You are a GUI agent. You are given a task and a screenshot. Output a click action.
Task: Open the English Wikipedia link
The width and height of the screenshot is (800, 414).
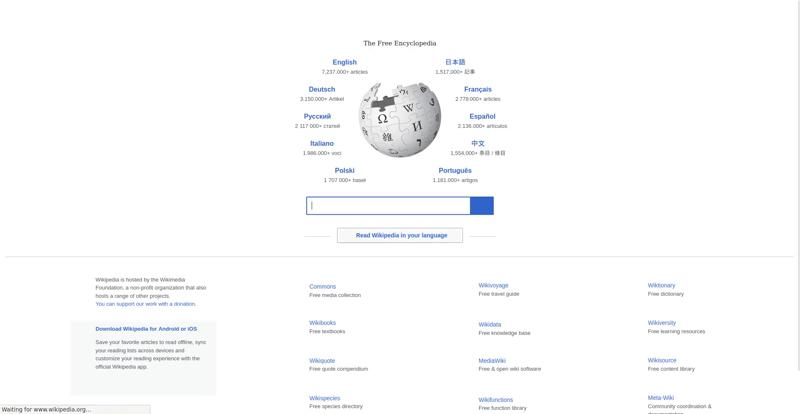pos(344,62)
